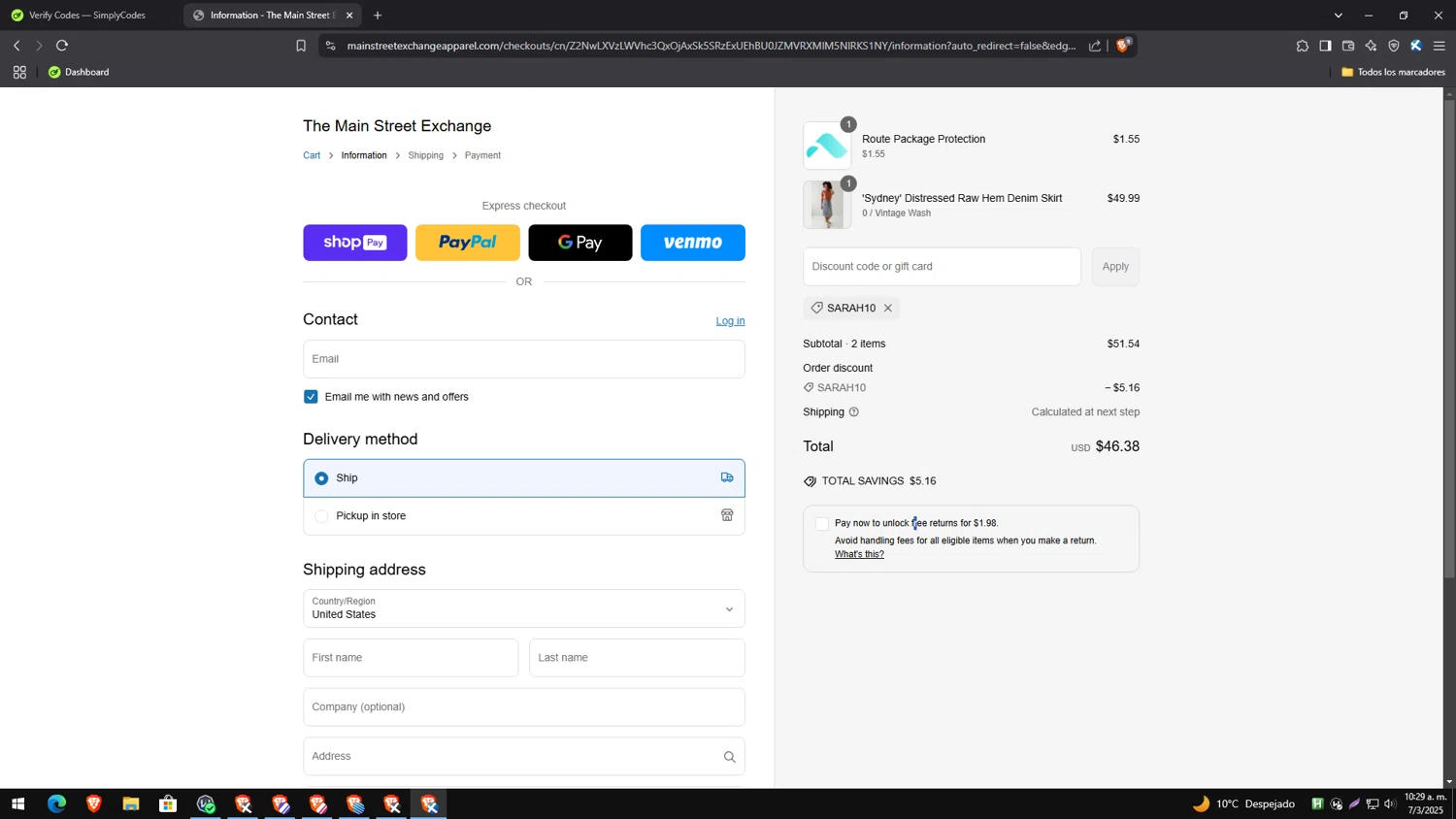Open Microsoft Edge from taskbar
The width and height of the screenshot is (1456, 819).
click(x=56, y=804)
